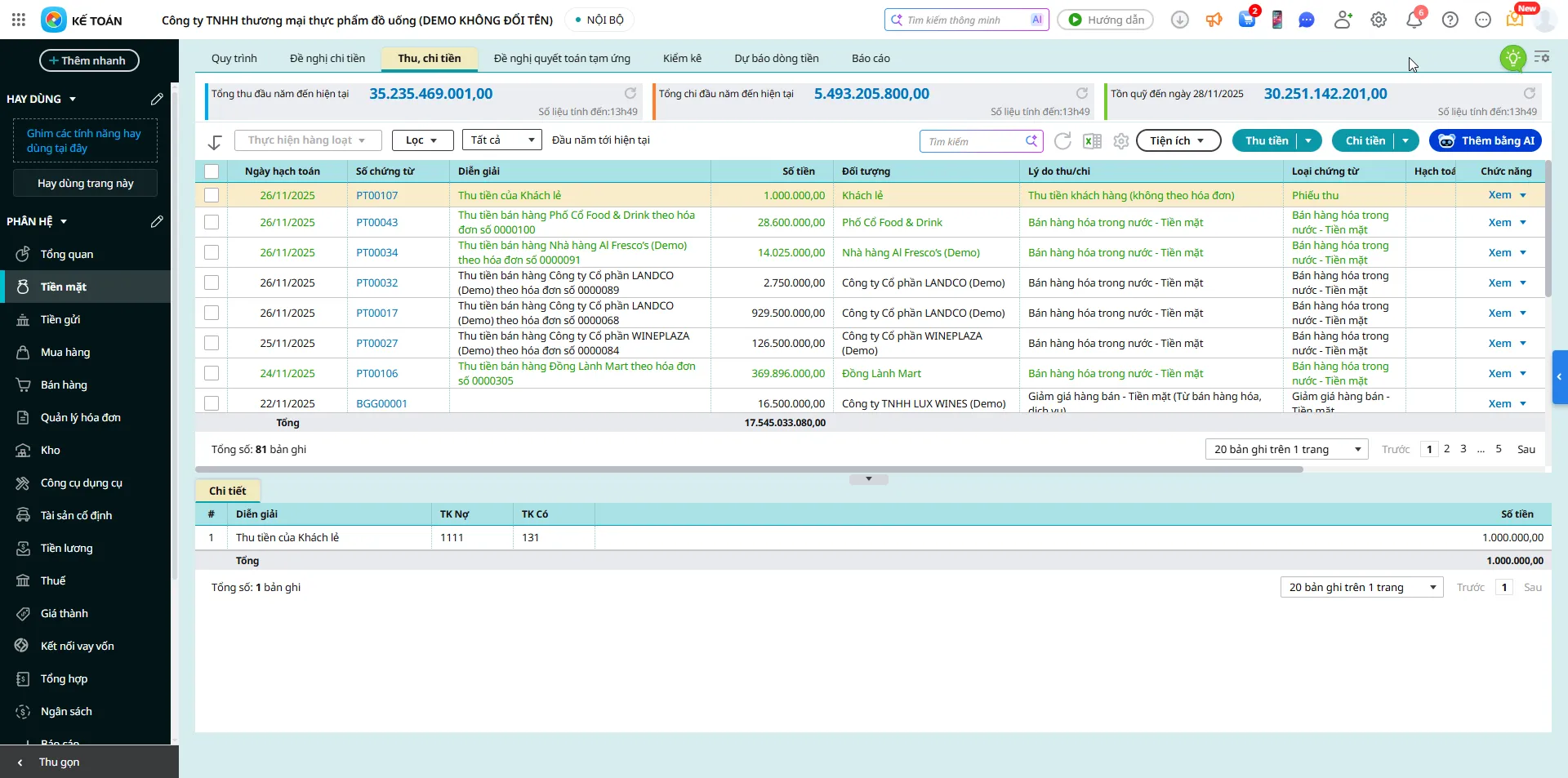Viewport: 1568px width, 778px height.
Task: Click the refresh list icon
Action: click(1062, 141)
